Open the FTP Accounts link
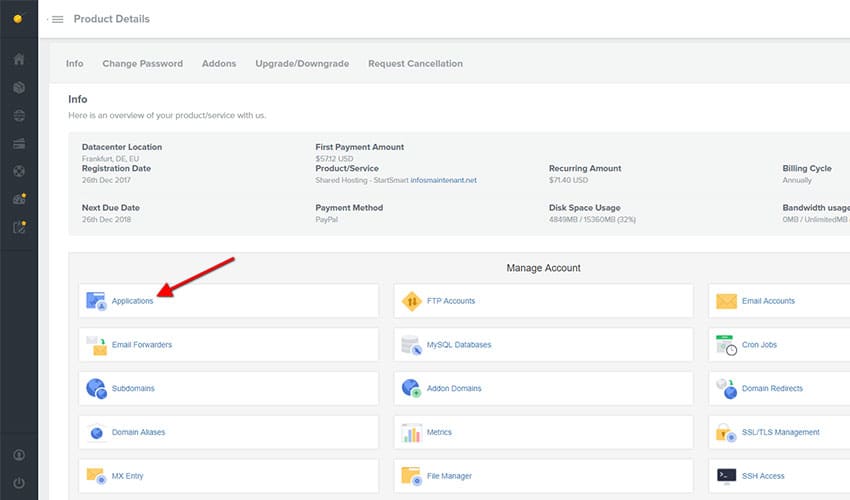The width and height of the screenshot is (850, 500). [451, 301]
